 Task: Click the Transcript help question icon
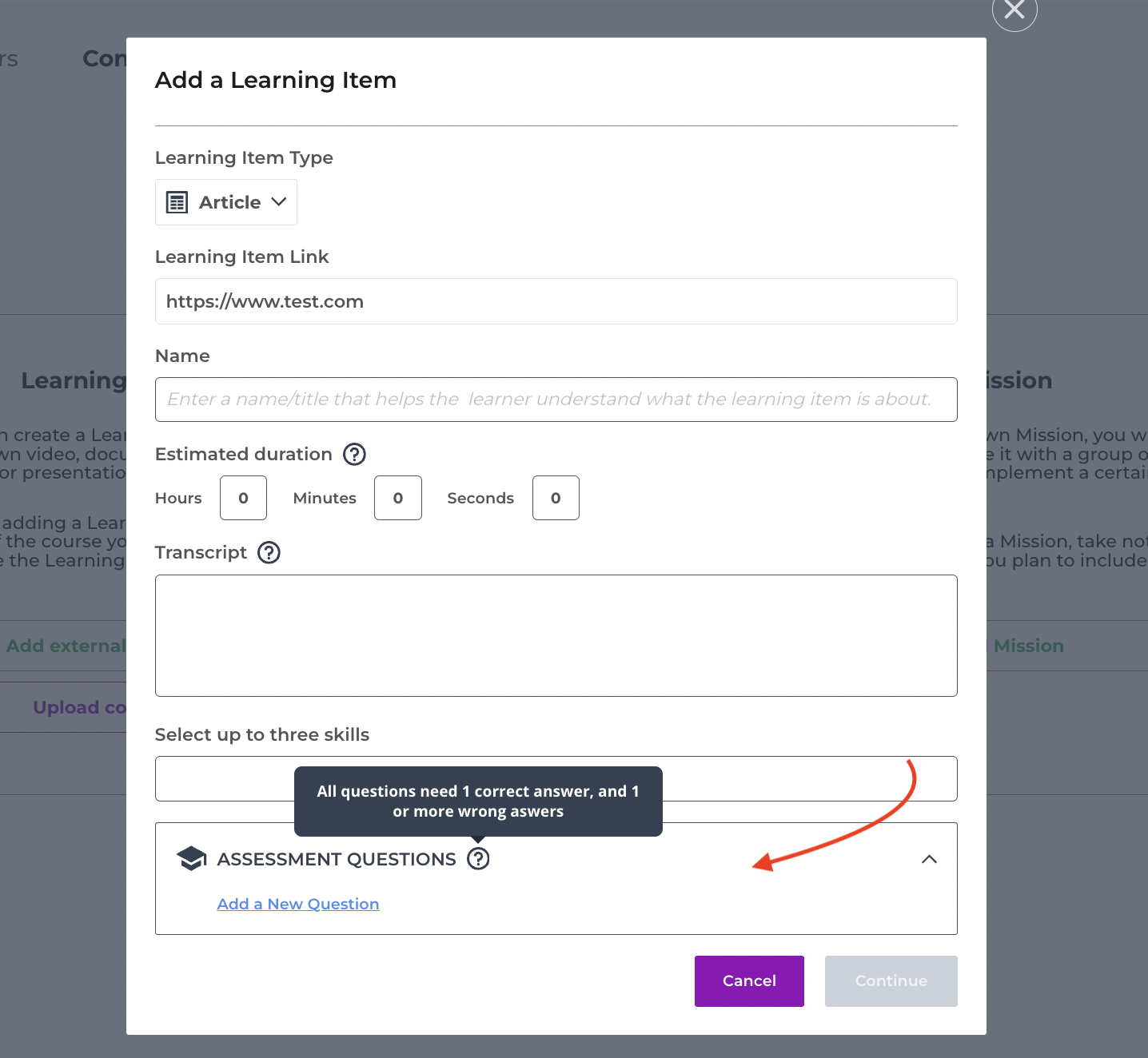(269, 553)
